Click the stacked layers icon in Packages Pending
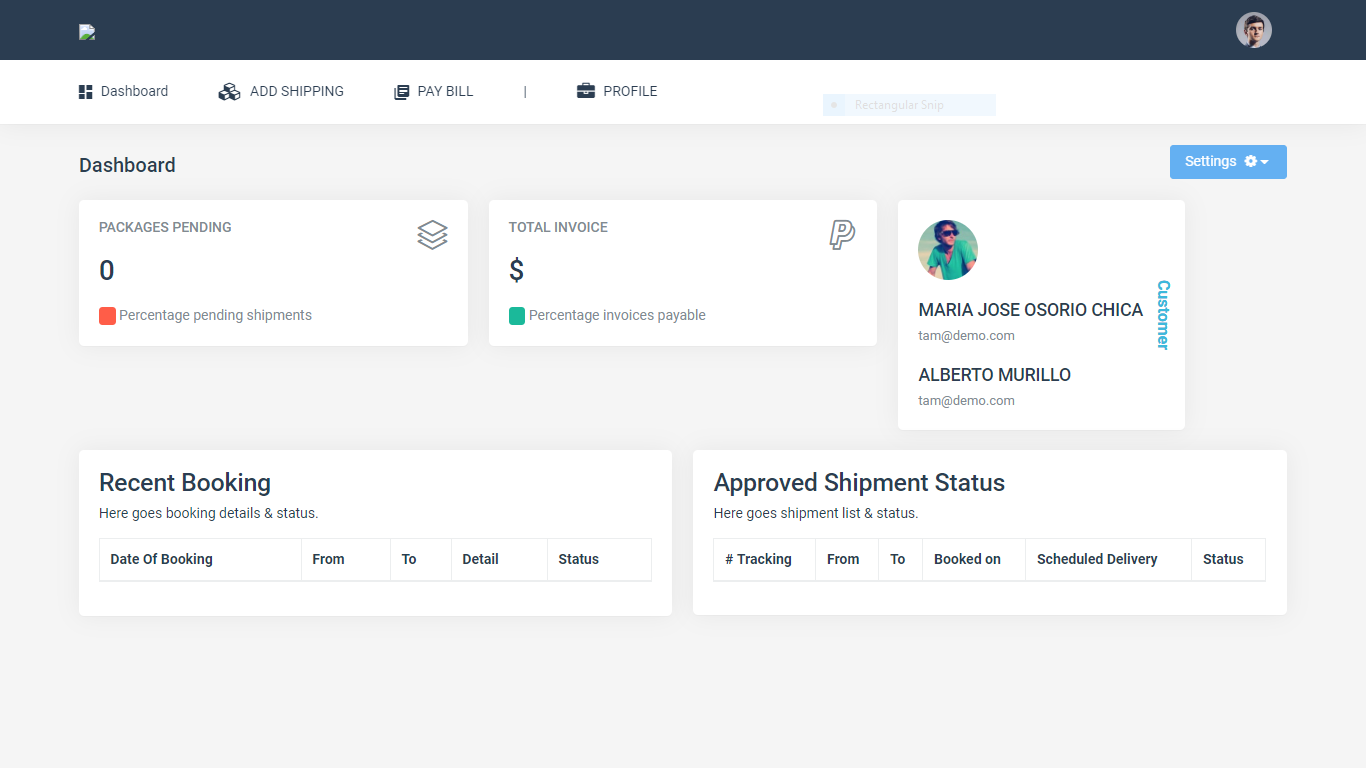1366x768 pixels. click(x=432, y=235)
